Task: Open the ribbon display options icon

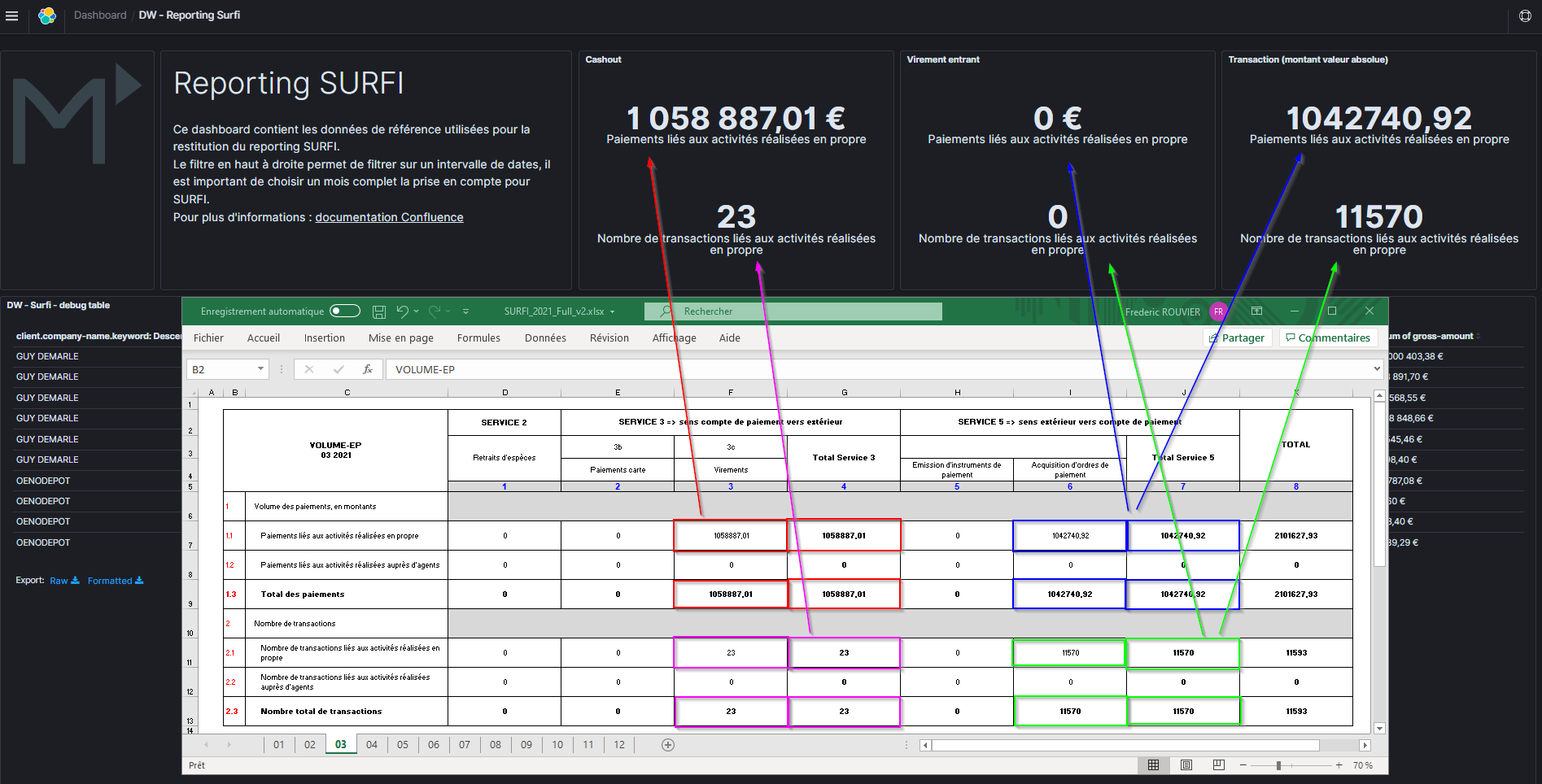Action: click(1256, 311)
